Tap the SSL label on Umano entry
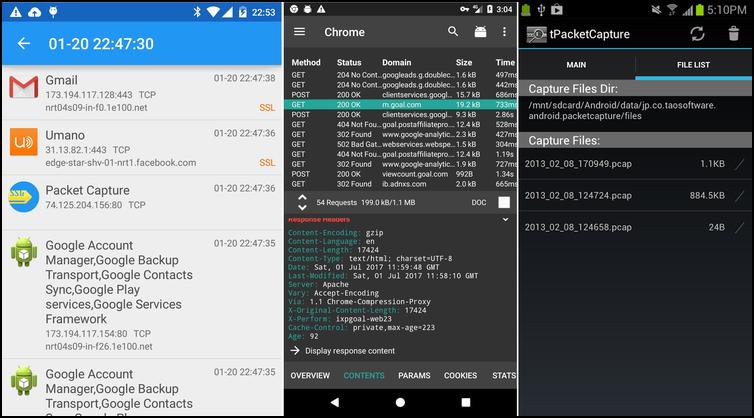The image size is (754, 418). (x=267, y=163)
